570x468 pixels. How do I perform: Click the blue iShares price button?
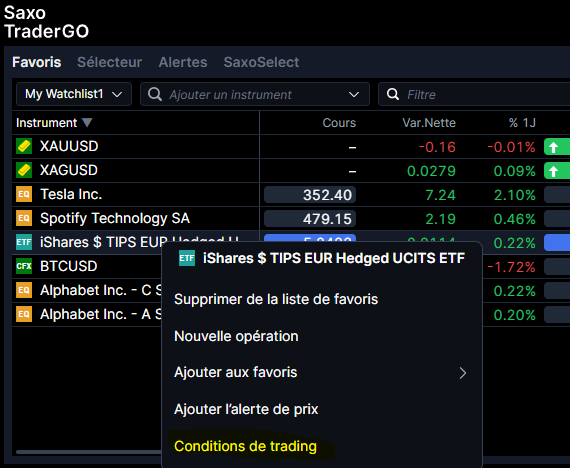(310, 238)
